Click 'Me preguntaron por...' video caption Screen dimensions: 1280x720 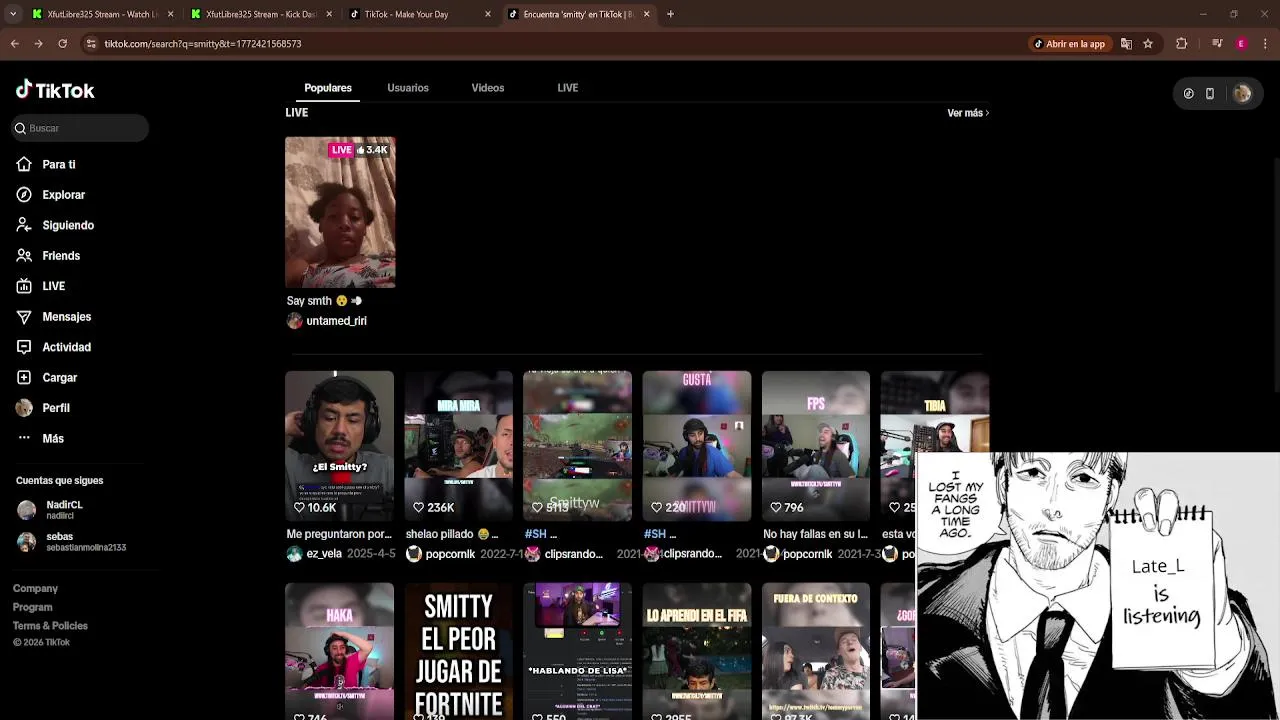[339, 534]
